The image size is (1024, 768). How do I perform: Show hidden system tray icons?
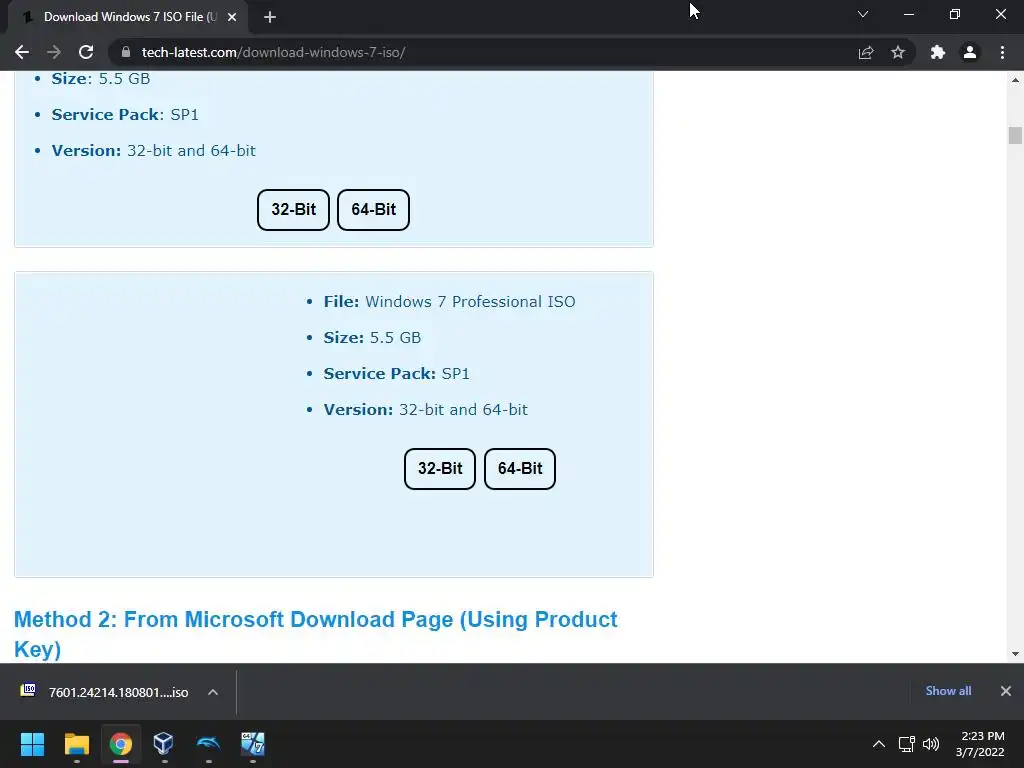(x=879, y=744)
